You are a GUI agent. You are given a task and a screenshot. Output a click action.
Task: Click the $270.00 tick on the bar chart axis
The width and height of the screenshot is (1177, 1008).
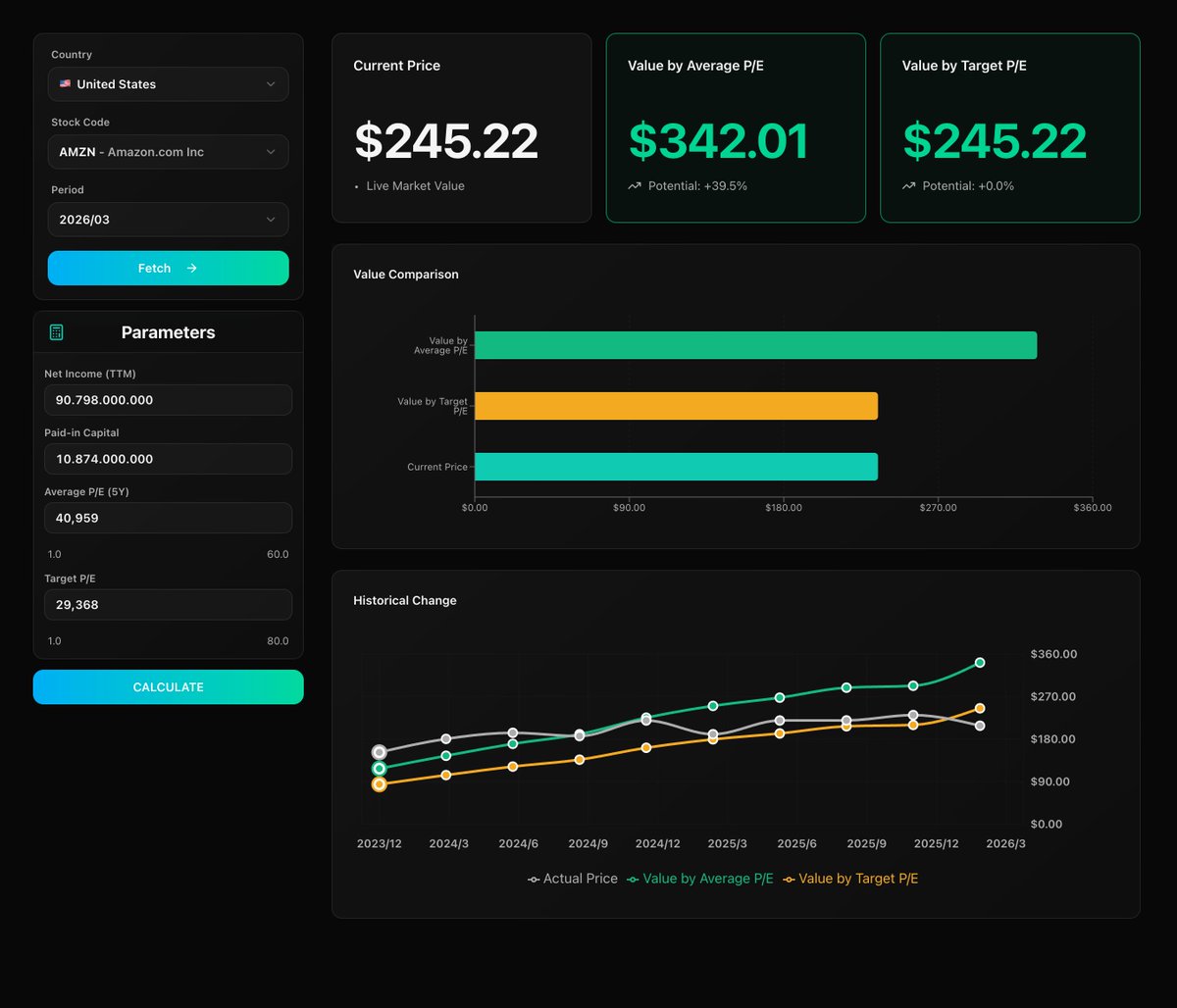click(938, 508)
